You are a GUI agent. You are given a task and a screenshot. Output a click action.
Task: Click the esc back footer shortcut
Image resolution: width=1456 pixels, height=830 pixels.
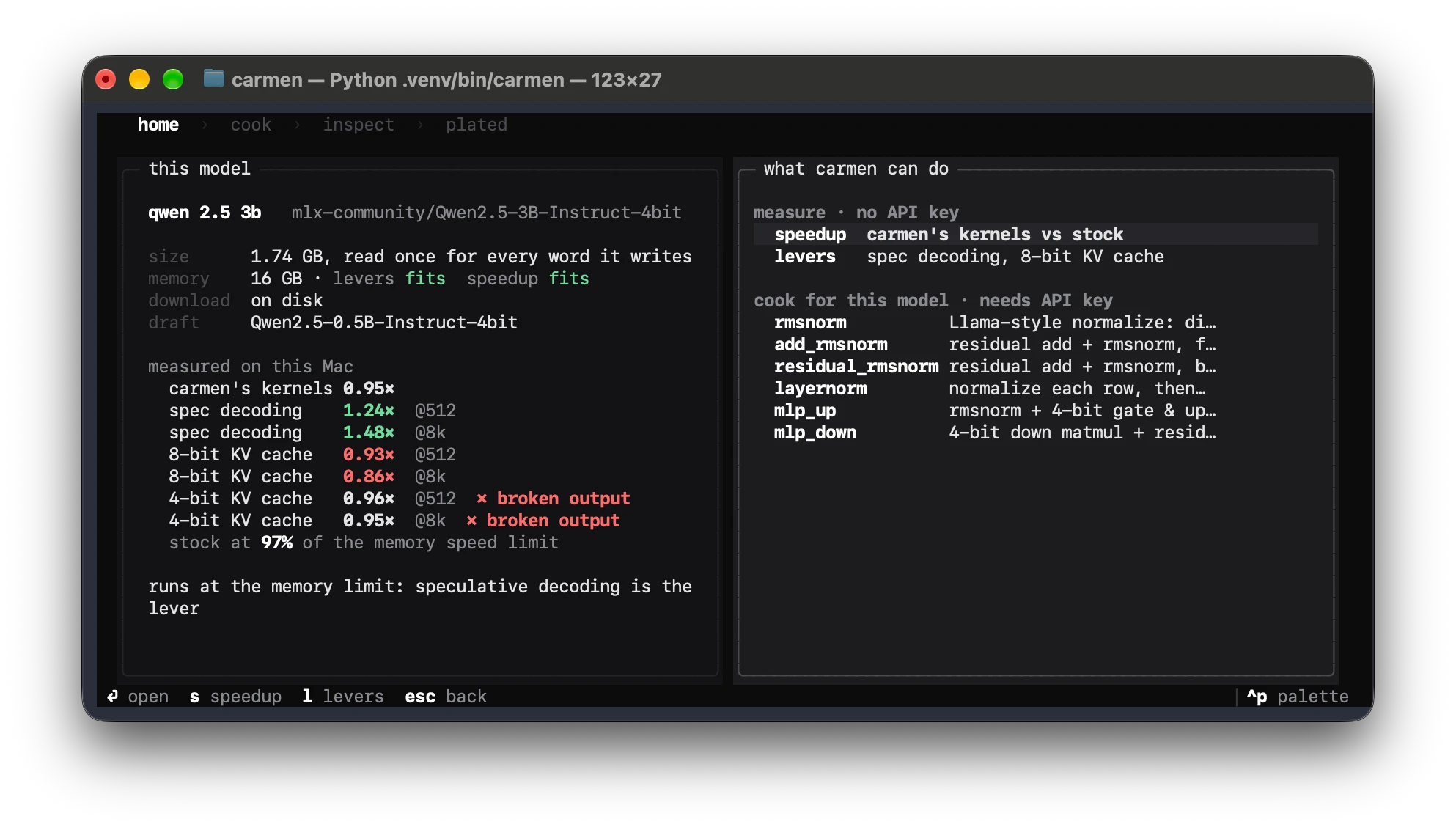(446, 697)
